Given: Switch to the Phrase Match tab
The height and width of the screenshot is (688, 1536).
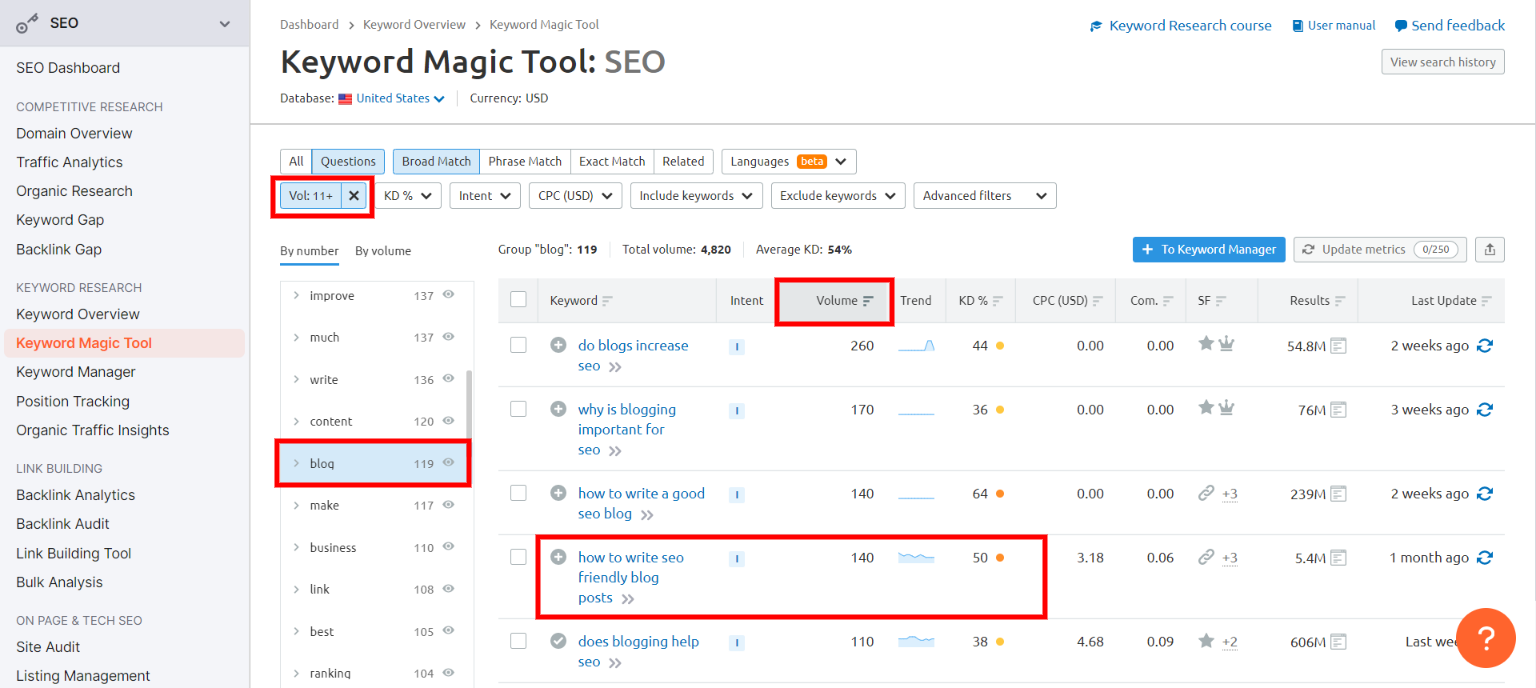Looking at the screenshot, I should pos(525,161).
